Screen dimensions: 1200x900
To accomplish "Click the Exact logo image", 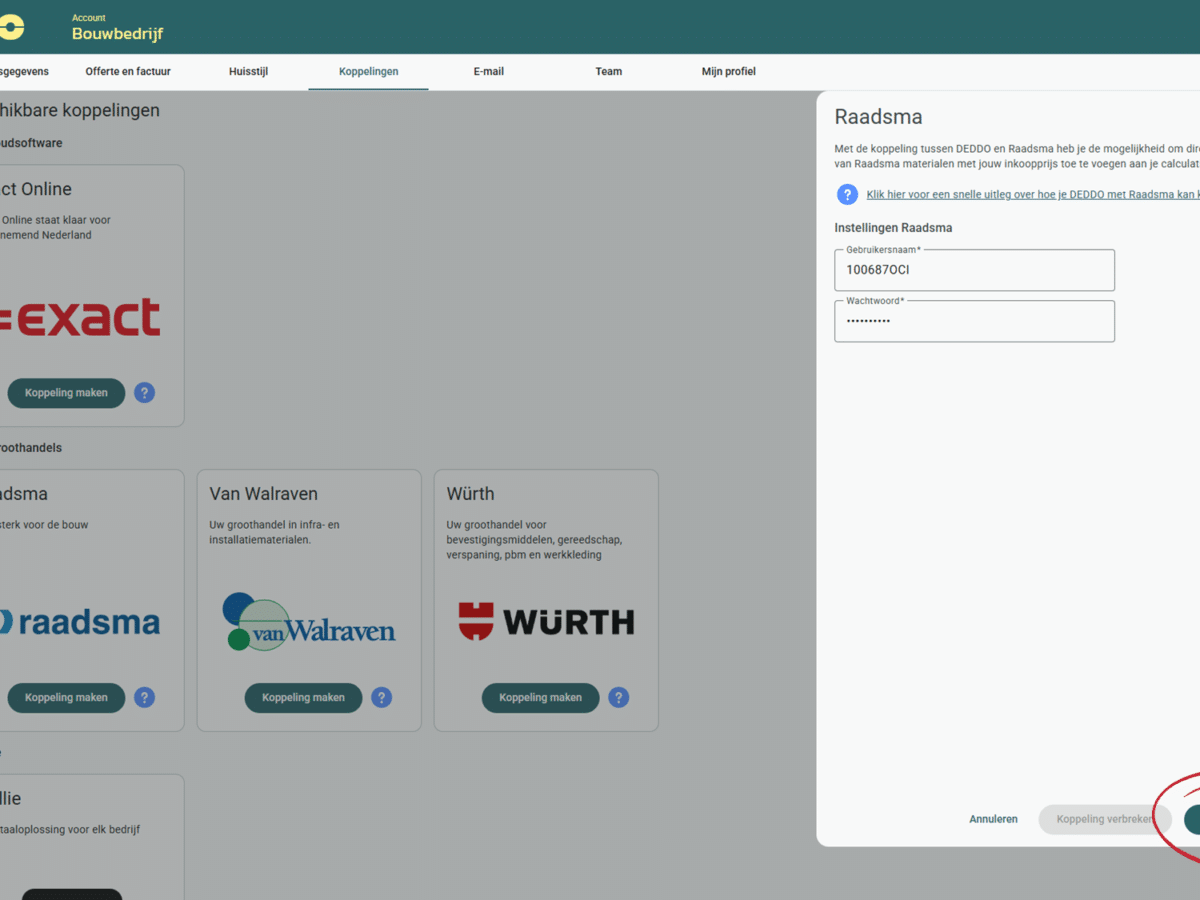I will [80, 317].
